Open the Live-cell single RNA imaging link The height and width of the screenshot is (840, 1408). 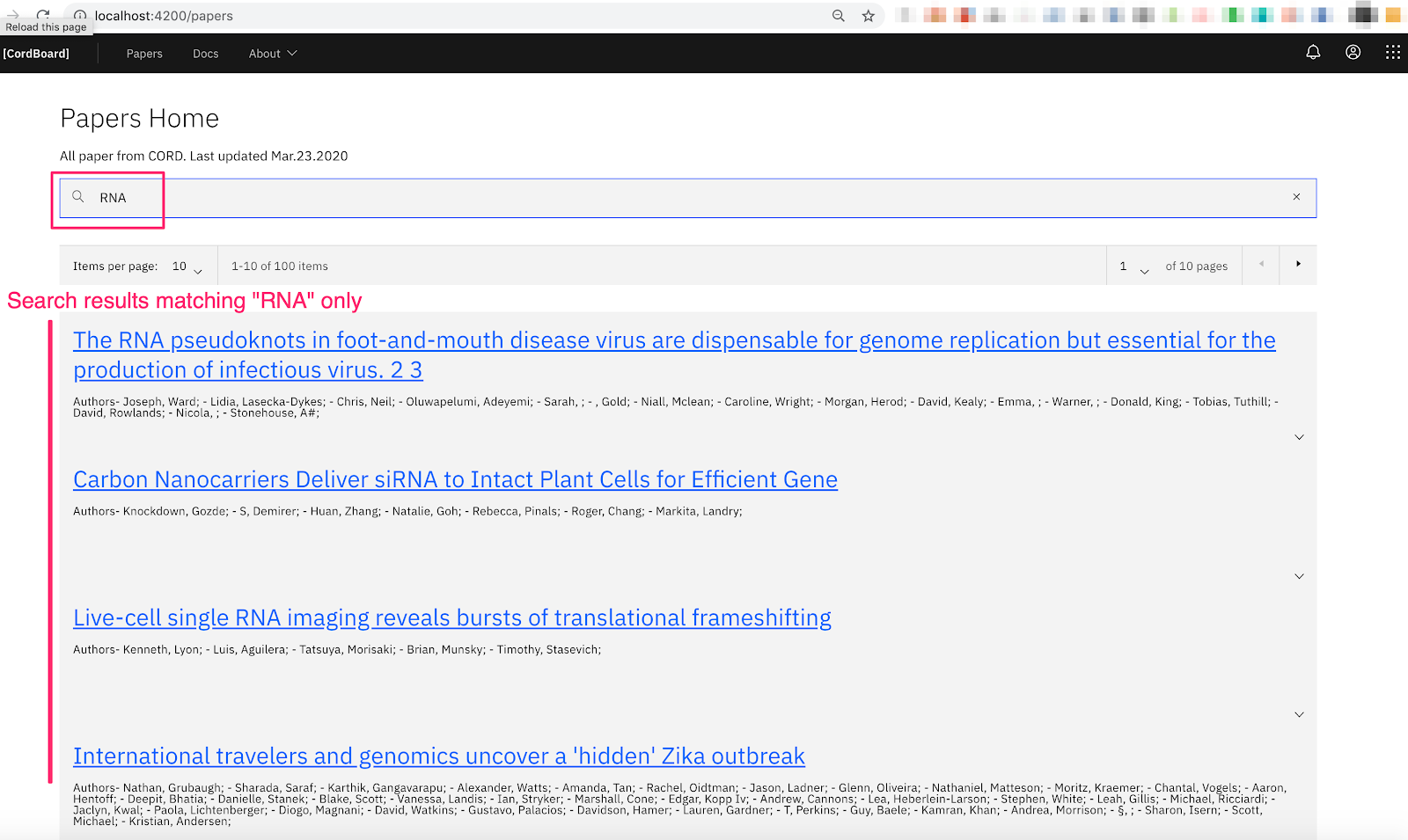[452, 617]
